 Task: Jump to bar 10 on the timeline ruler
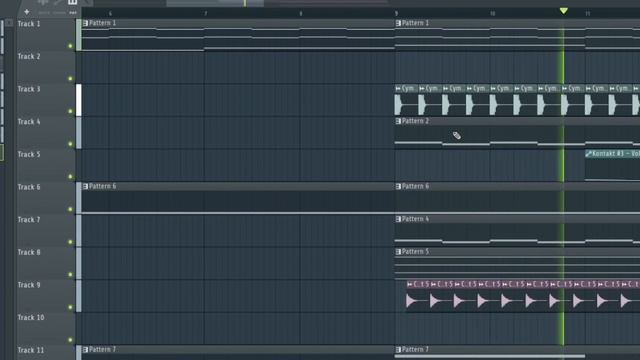point(493,14)
